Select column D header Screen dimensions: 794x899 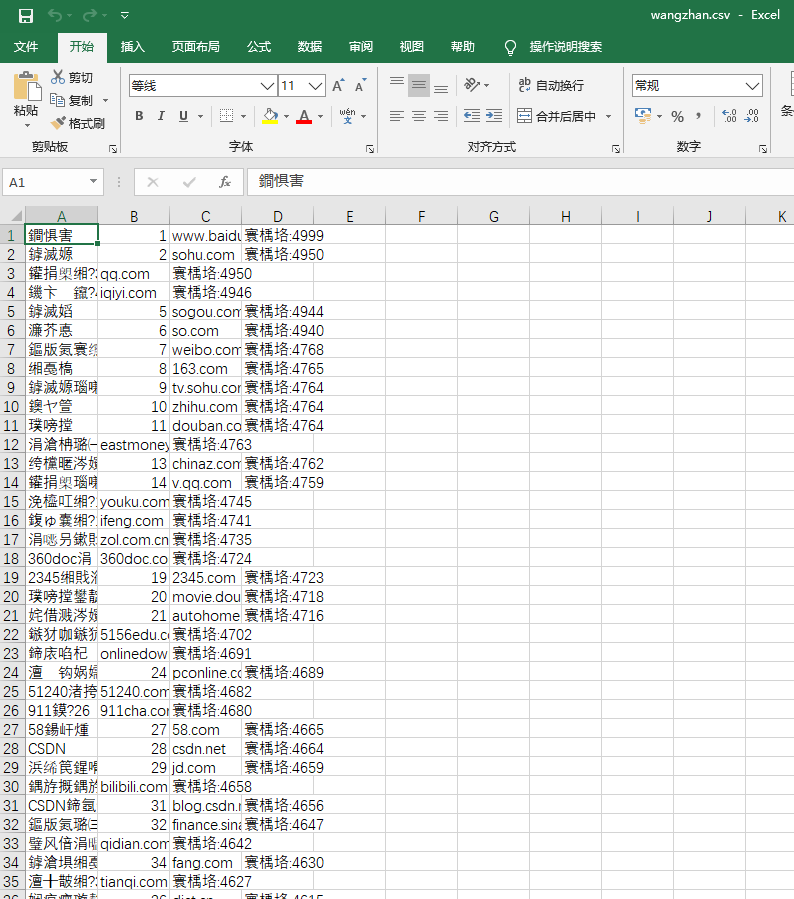277,216
